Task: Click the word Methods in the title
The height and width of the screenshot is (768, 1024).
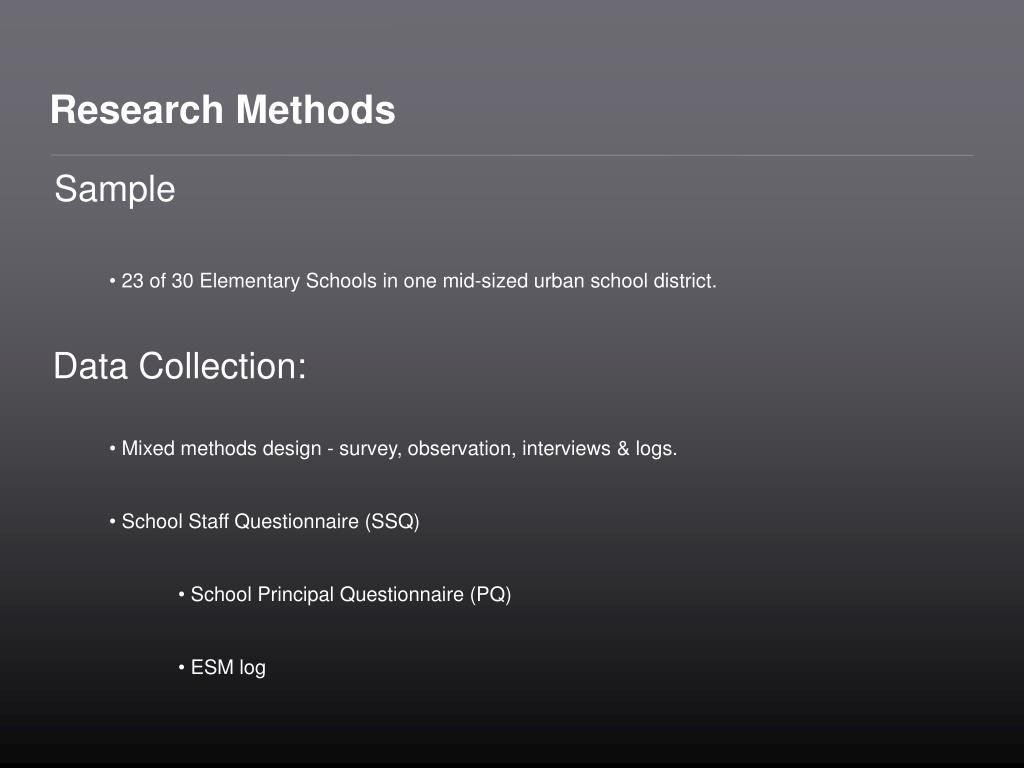Action: 315,110
